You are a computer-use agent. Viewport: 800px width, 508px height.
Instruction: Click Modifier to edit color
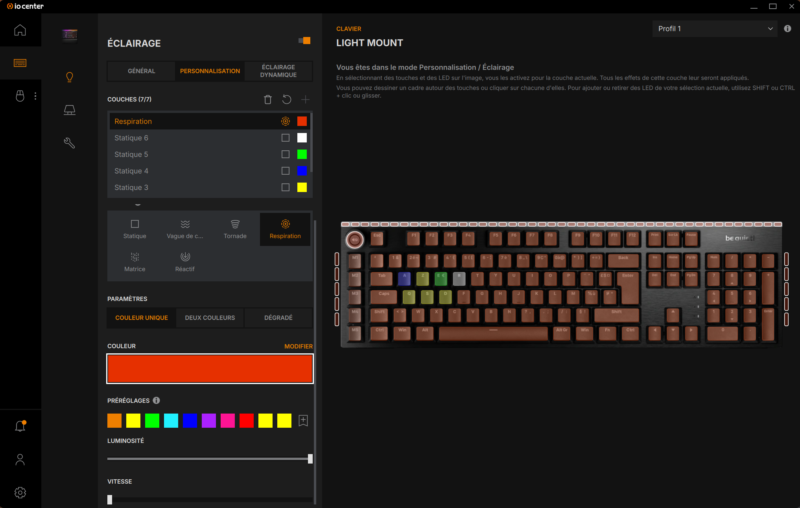click(298, 346)
